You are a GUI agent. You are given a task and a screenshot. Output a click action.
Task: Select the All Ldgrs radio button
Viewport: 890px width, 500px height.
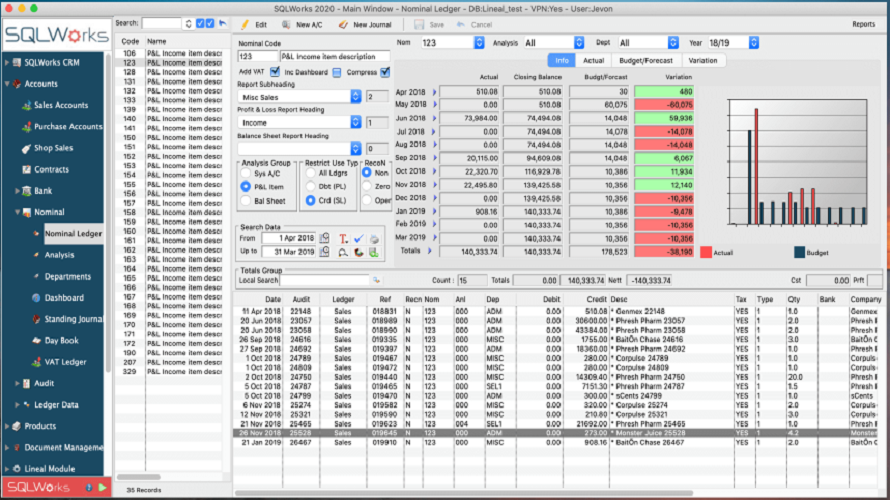coord(310,173)
